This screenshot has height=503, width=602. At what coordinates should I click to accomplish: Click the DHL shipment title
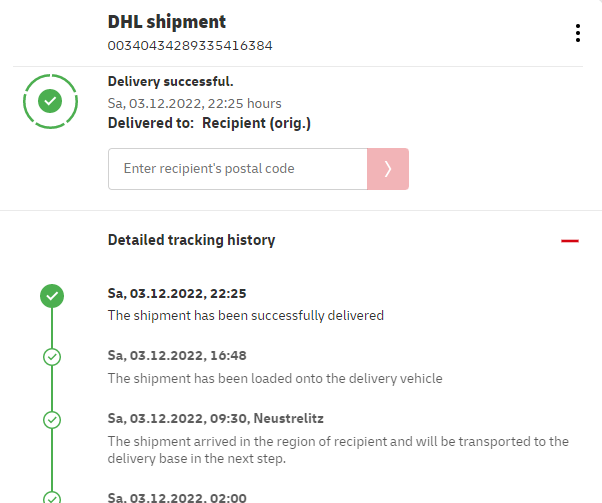(x=167, y=22)
